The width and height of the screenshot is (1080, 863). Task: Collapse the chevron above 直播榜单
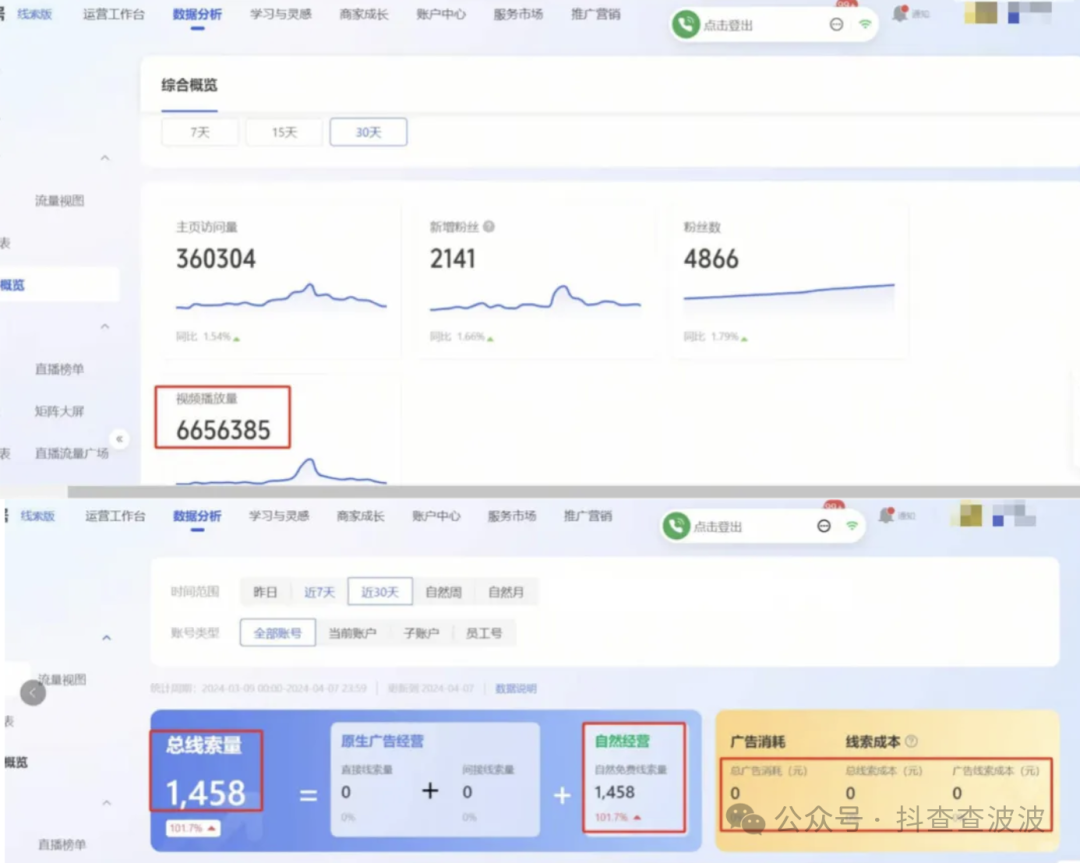(x=104, y=325)
